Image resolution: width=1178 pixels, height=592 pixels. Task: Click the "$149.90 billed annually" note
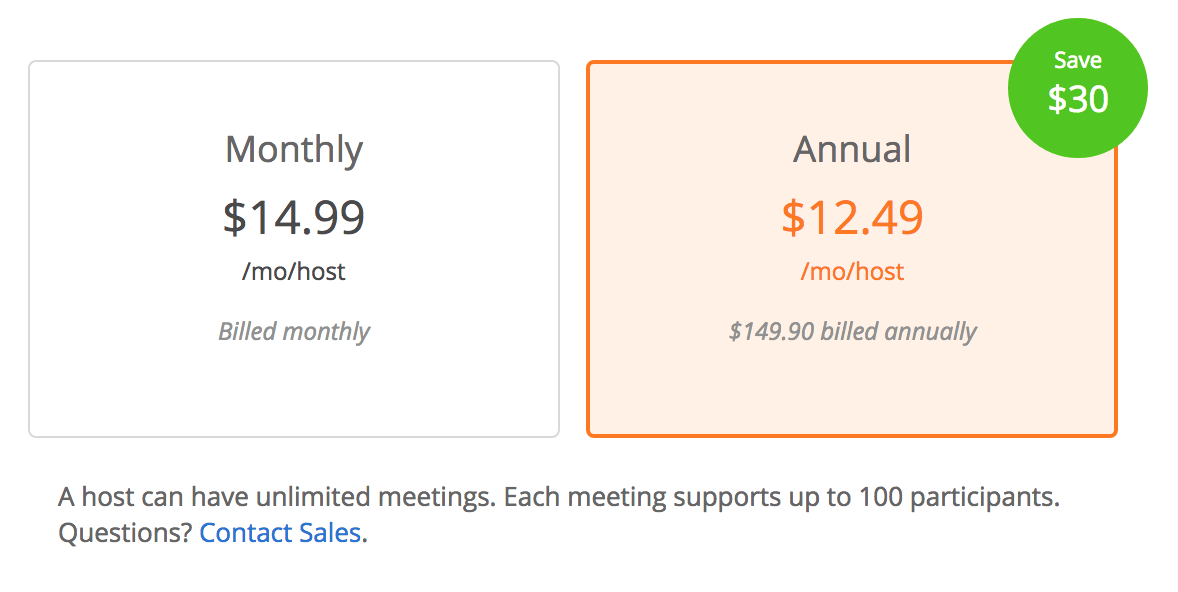pyautogui.click(x=852, y=331)
